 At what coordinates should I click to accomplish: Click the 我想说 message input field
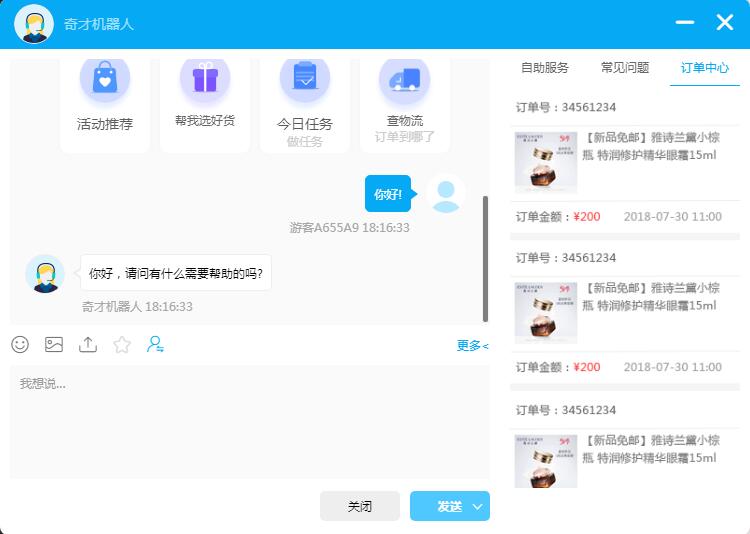[250, 420]
